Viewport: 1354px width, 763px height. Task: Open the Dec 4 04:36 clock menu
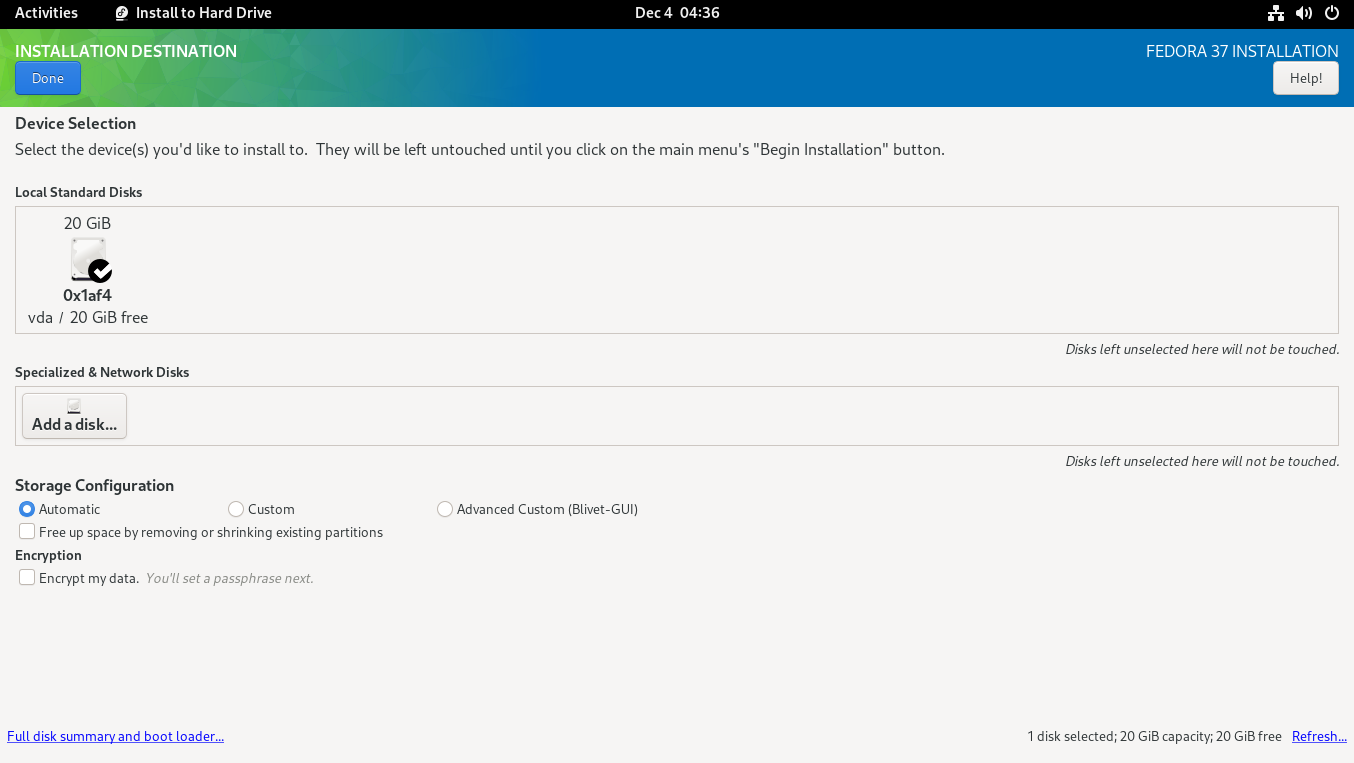(x=677, y=13)
